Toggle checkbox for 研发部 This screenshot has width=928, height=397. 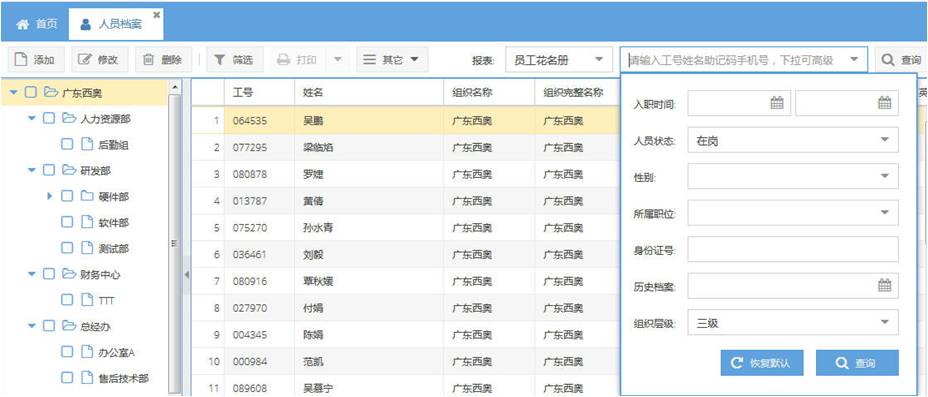tap(49, 170)
